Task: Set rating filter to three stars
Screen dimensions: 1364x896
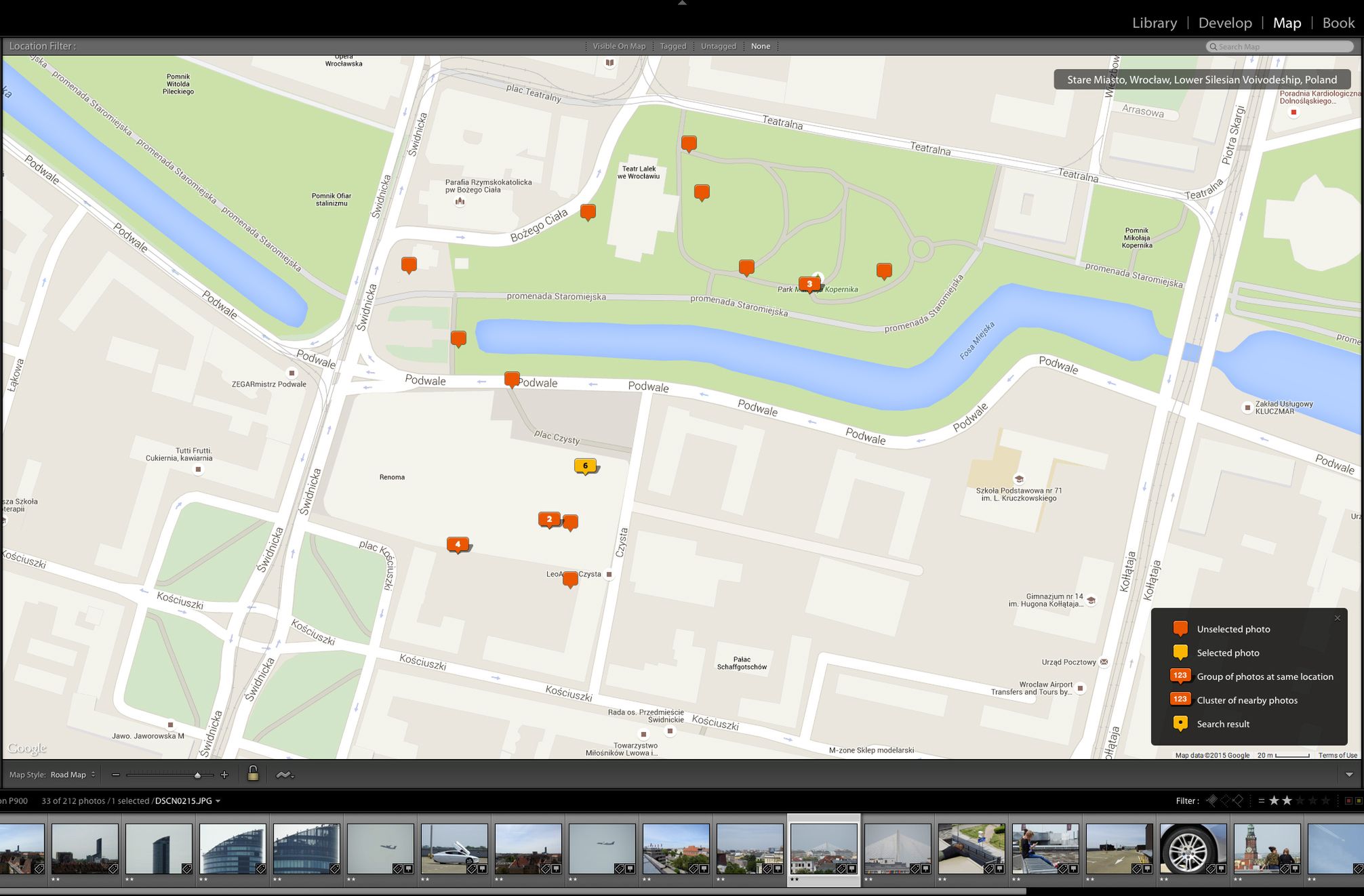Action: (x=1300, y=800)
